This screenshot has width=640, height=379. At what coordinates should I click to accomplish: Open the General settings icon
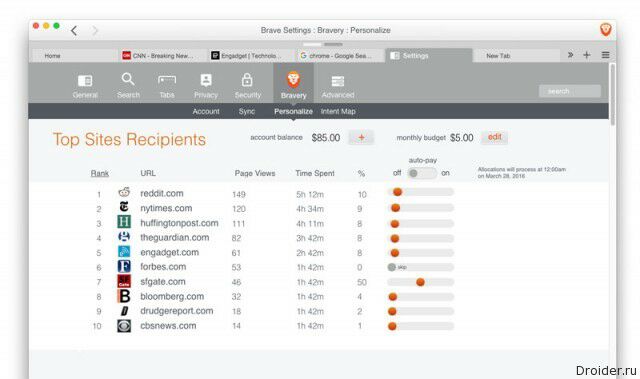coord(85,81)
